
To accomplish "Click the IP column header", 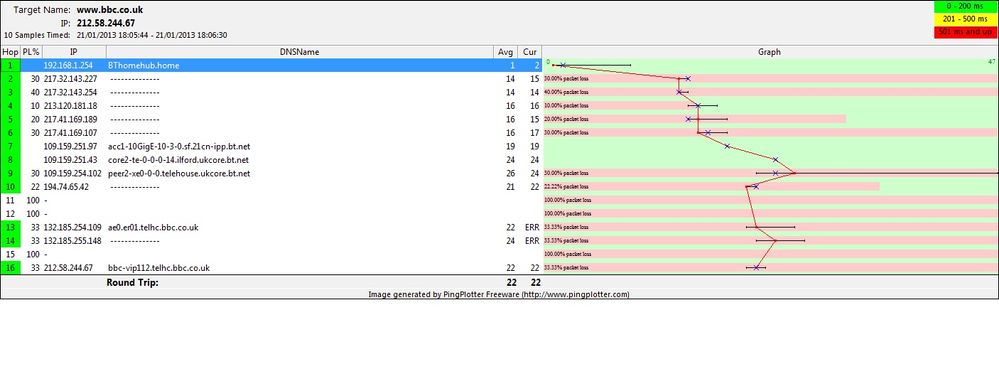I will pyautogui.click(x=73, y=52).
